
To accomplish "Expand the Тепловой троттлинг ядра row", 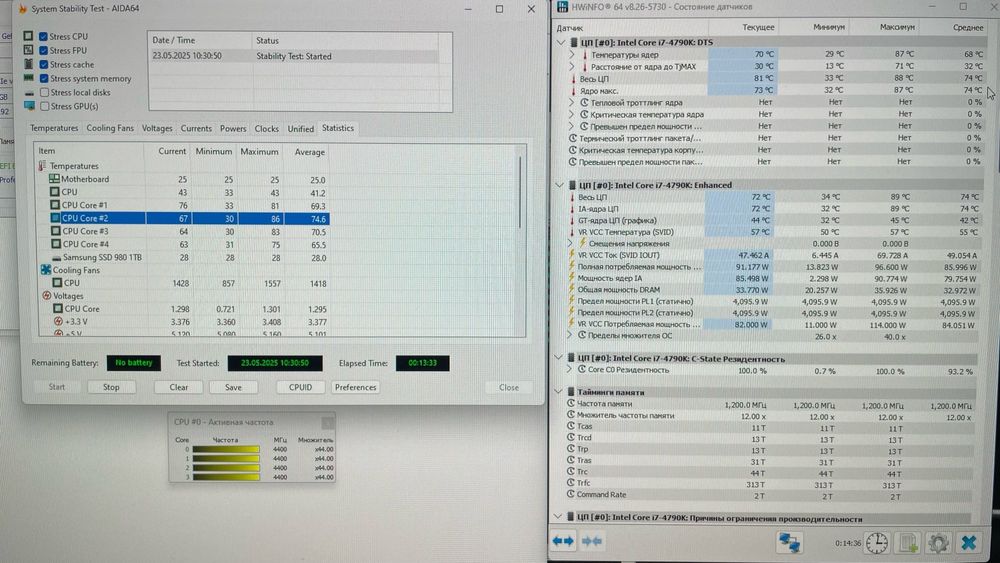I will coord(571,102).
